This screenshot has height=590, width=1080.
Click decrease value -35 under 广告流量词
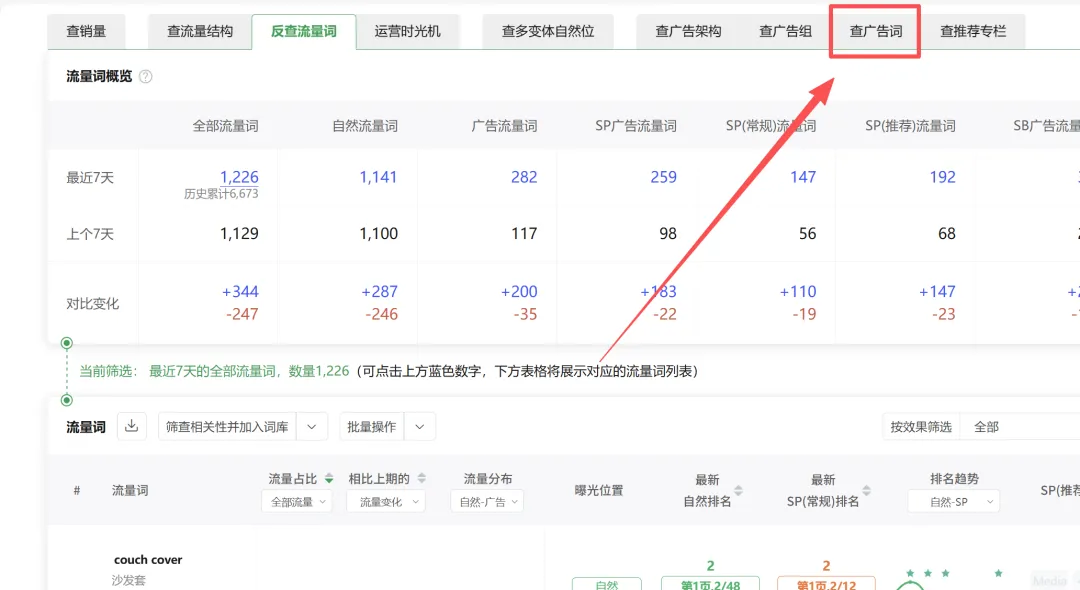click(525, 314)
